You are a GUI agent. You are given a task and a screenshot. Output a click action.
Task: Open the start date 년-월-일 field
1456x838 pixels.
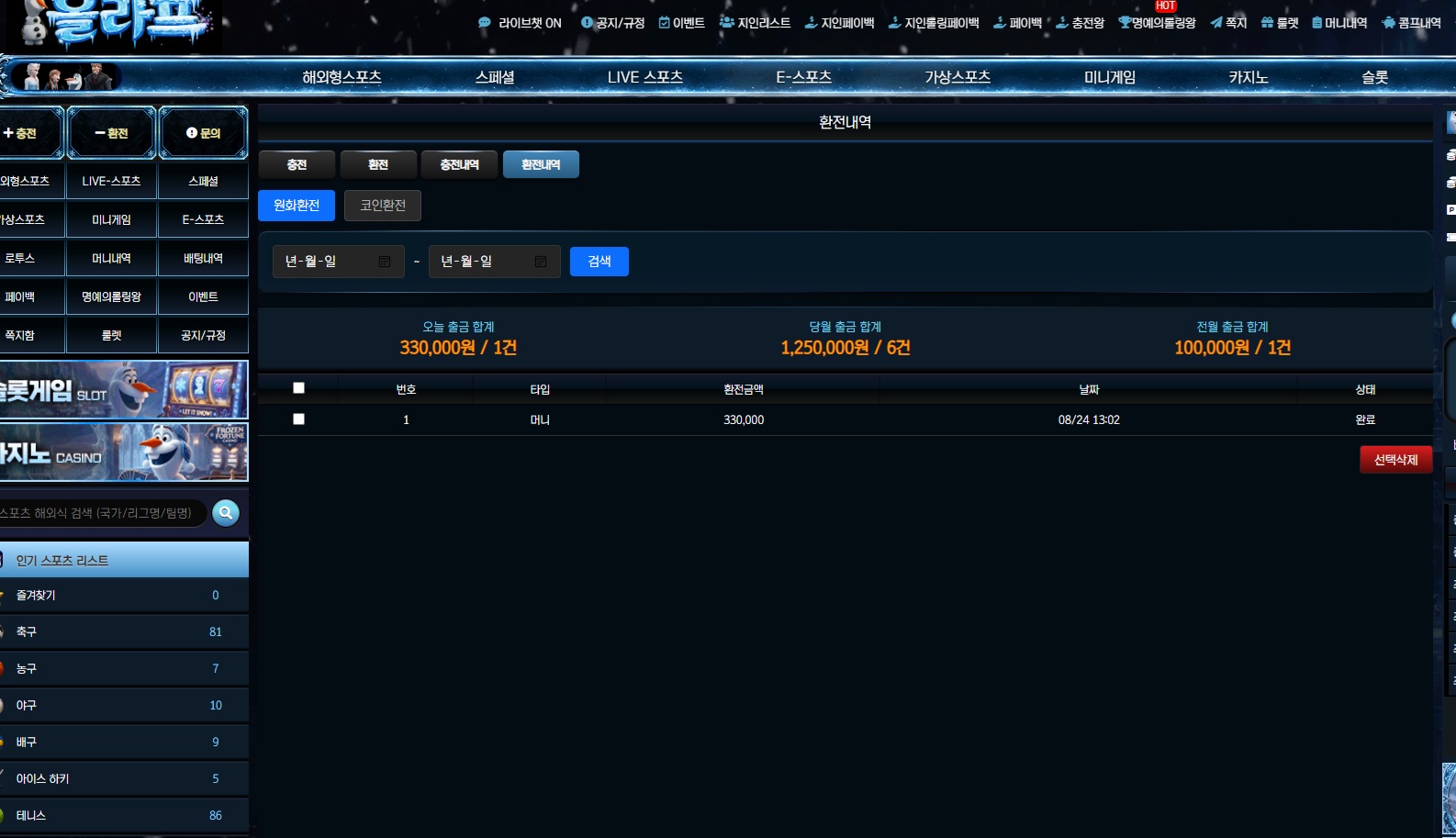pos(339,262)
